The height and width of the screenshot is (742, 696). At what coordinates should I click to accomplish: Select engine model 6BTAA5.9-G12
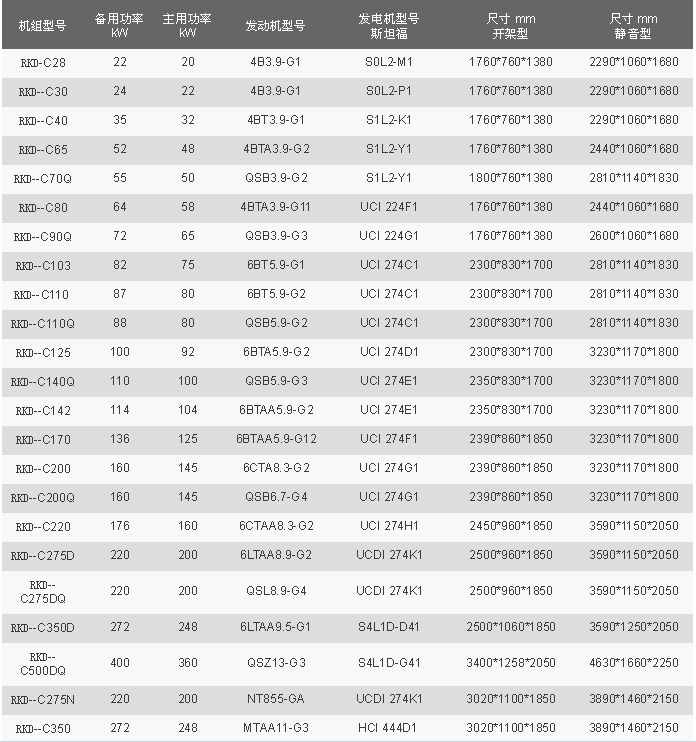(x=276, y=439)
